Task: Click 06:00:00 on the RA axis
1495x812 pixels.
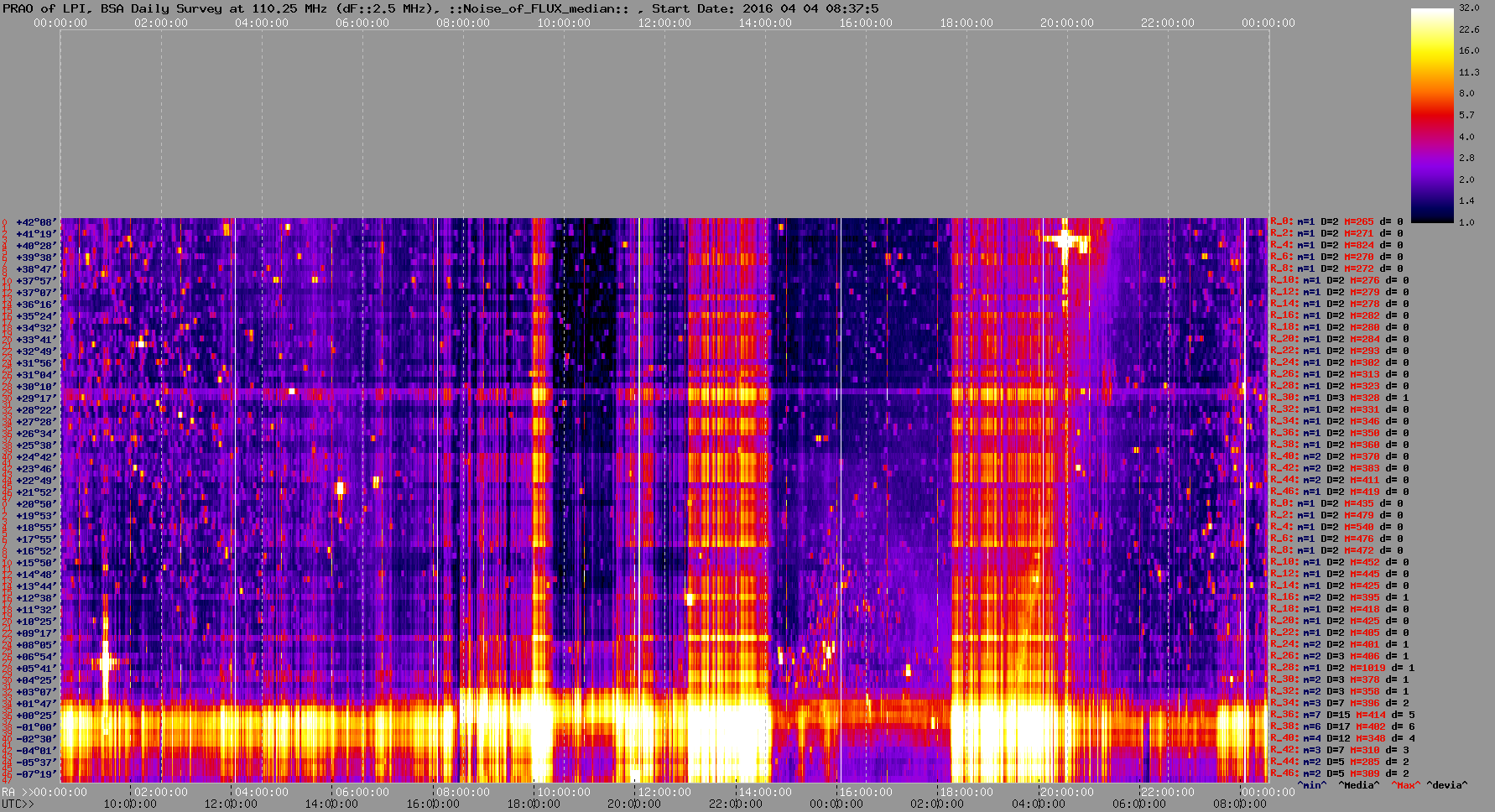Action: tap(362, 792)
